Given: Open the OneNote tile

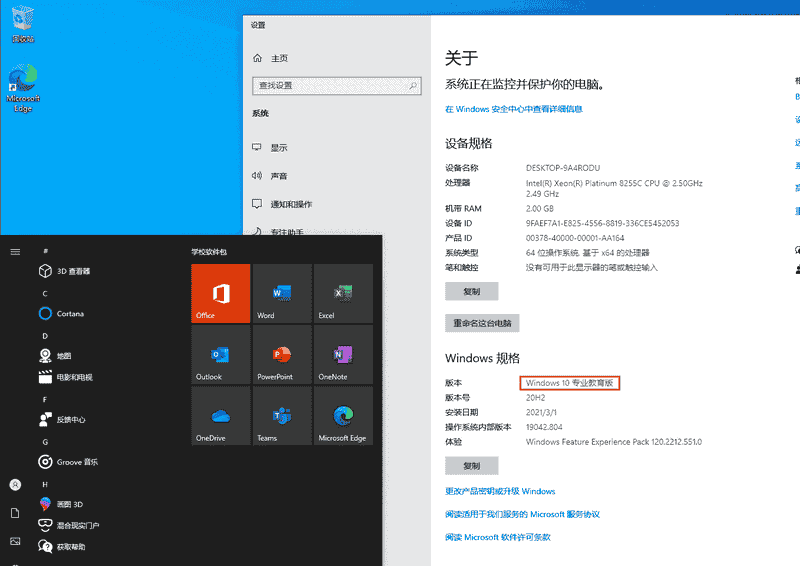Looking at the screenshot, I should click(343, 354).
